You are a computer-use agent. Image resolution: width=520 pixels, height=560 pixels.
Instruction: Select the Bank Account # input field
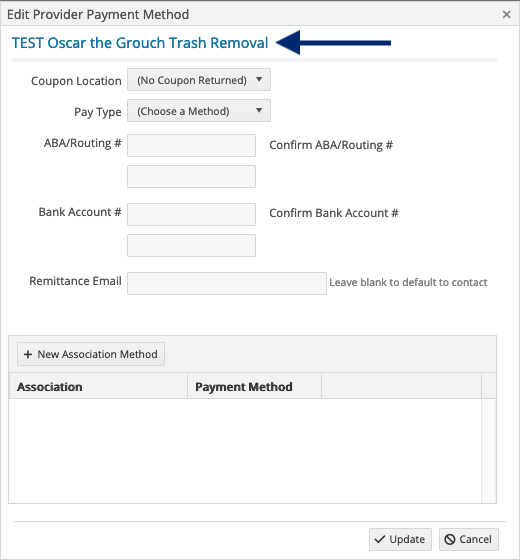(x=191, y=214)
